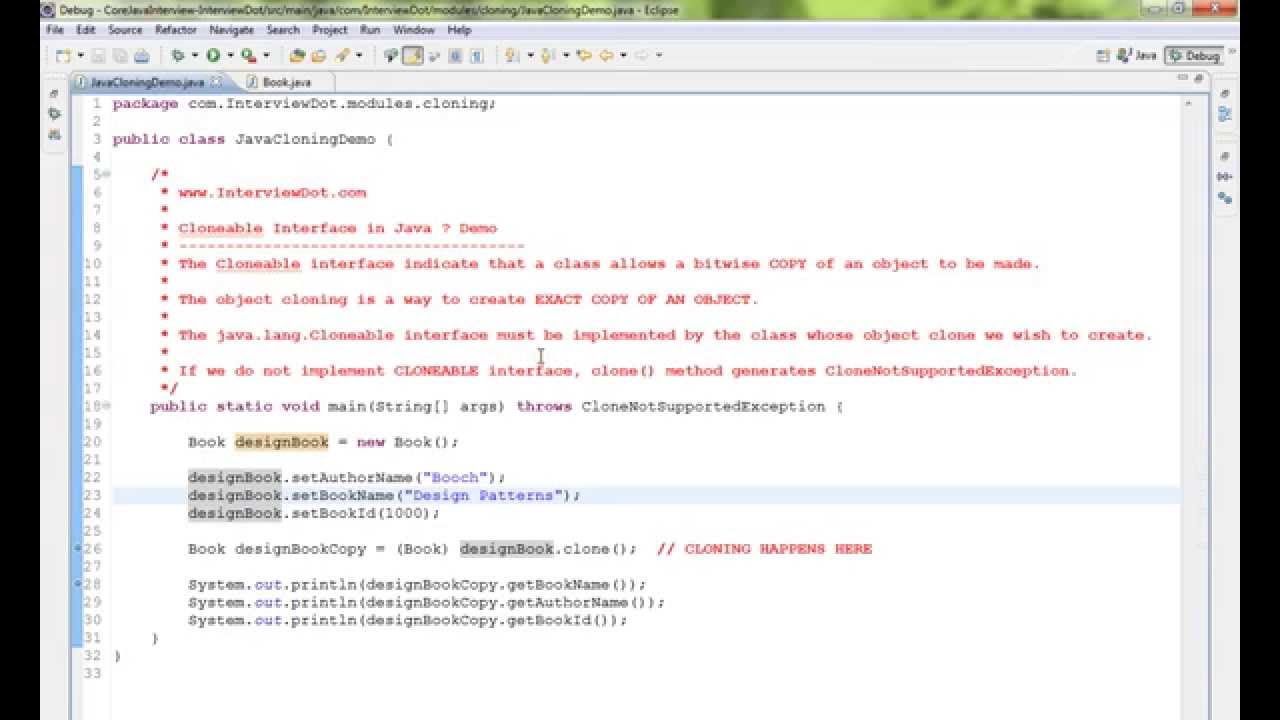
Task: Toggle Word Wrap toolbar button
Action: (434, 55)
